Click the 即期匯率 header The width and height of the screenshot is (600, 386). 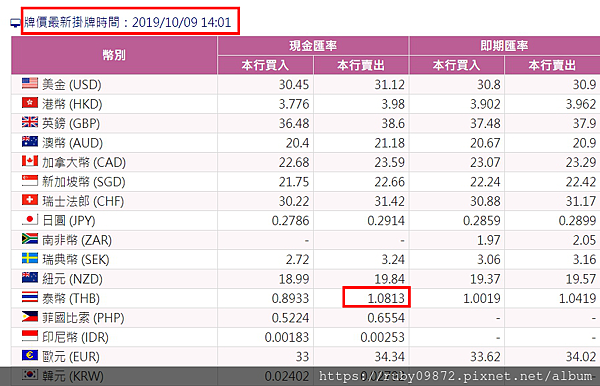point(504,46)
